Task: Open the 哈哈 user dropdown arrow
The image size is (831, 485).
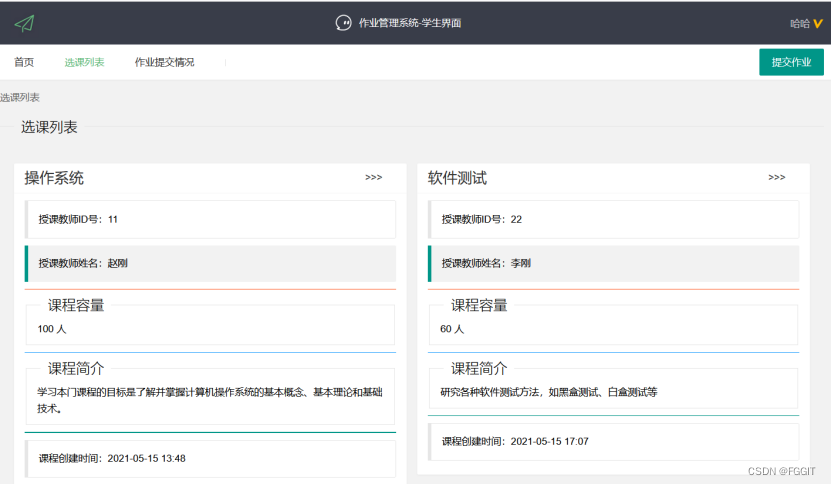Action: [818, 23]
